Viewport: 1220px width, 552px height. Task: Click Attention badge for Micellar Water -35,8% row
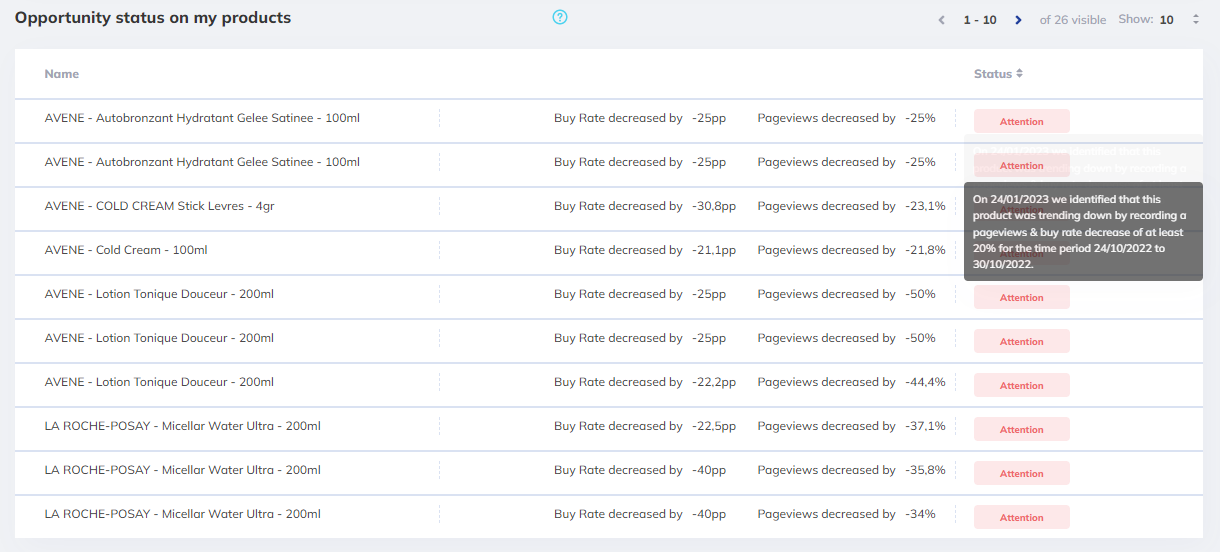[1021, 473]
